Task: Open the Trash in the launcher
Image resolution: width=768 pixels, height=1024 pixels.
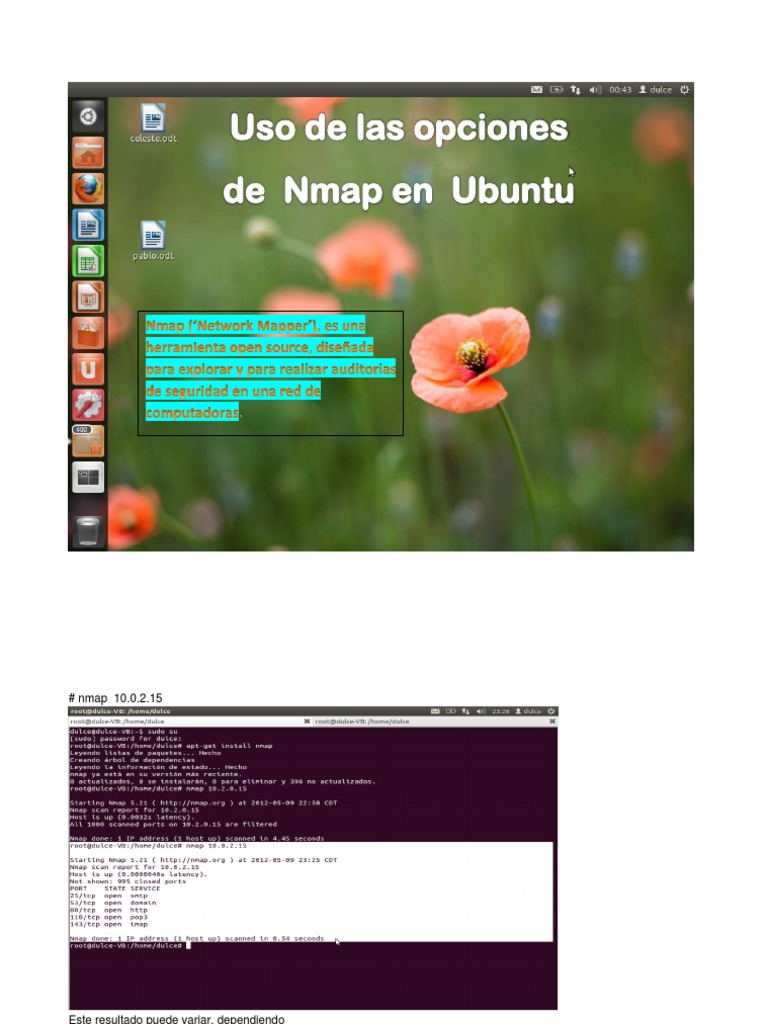Action: 88,530
